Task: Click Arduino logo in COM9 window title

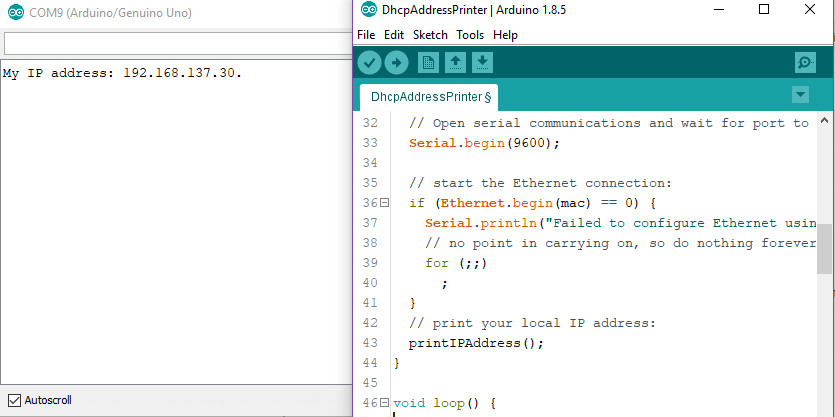Action: tap(16, 12)
